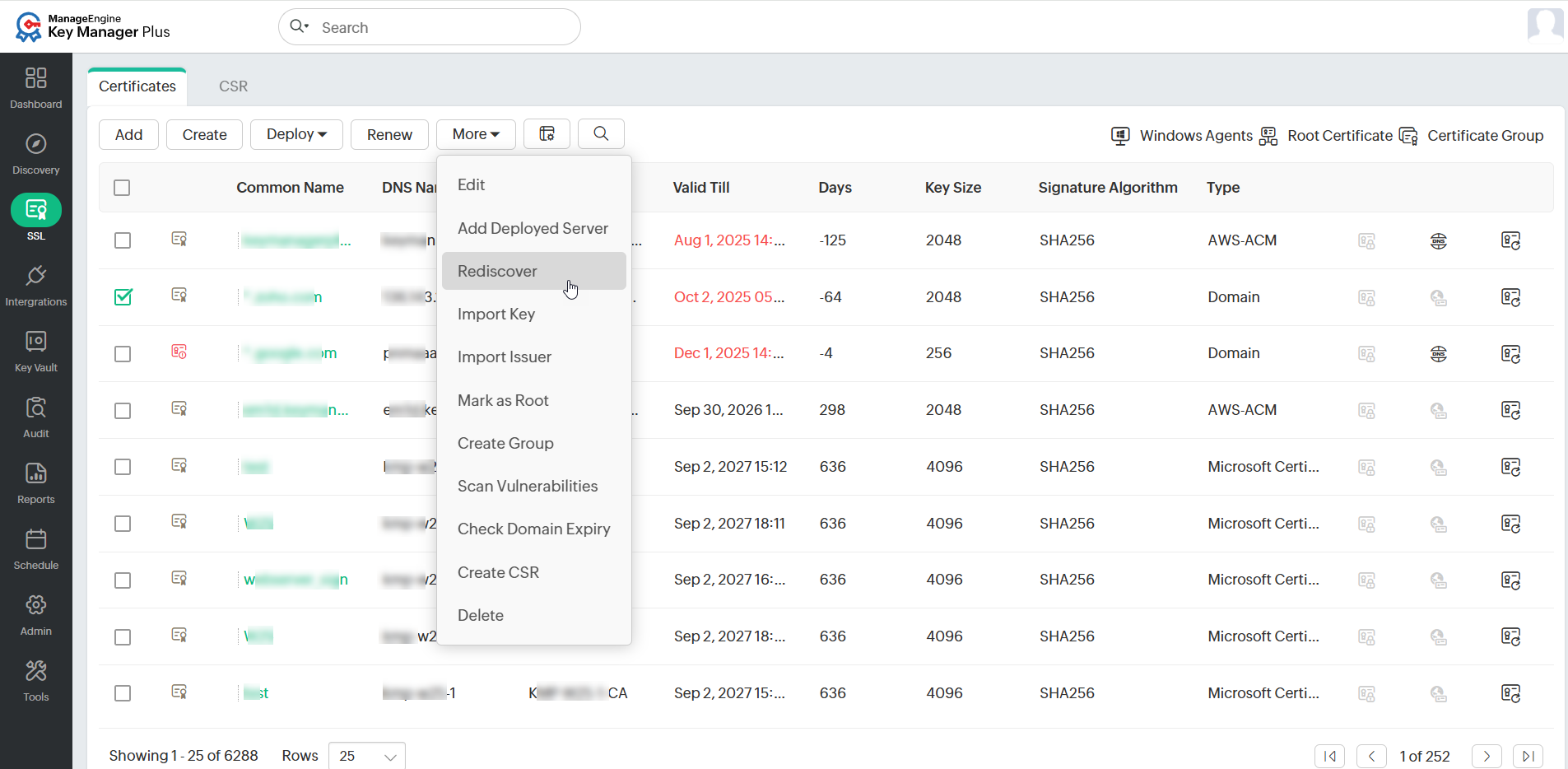Open the Tools sidebar icon

pos(35,671)
